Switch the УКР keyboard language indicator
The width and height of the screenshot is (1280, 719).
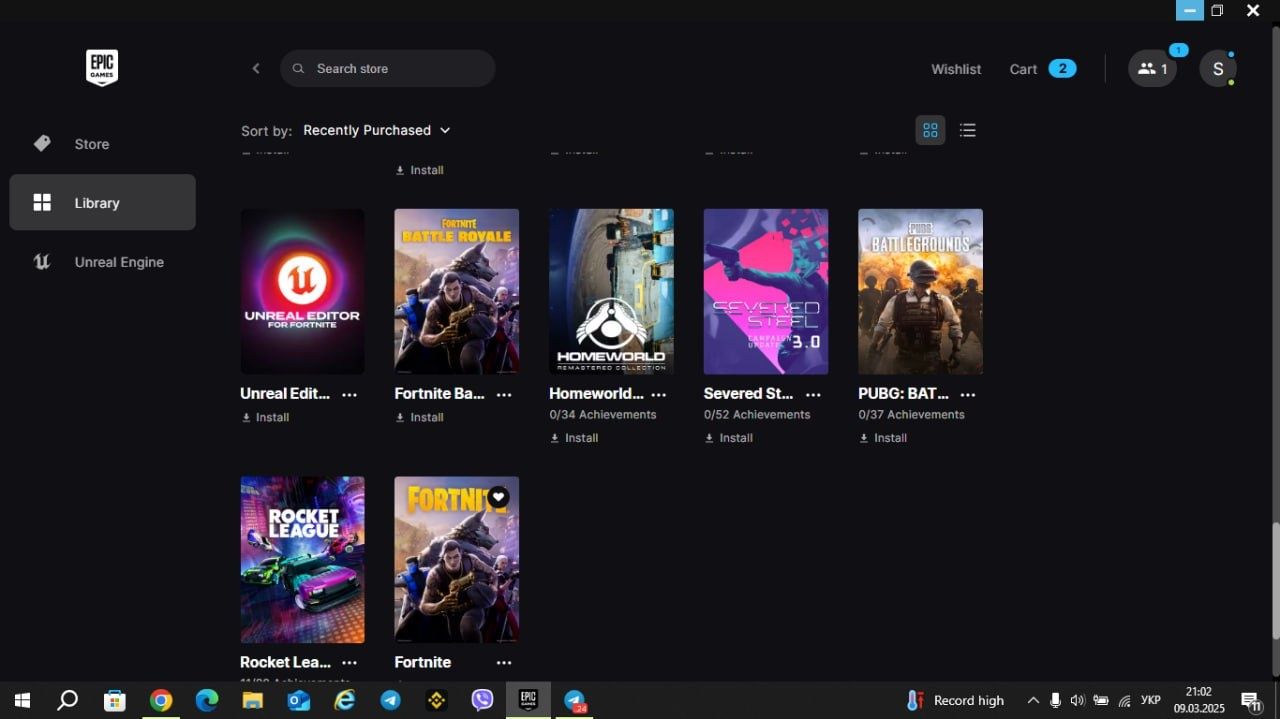point(1151,700)
